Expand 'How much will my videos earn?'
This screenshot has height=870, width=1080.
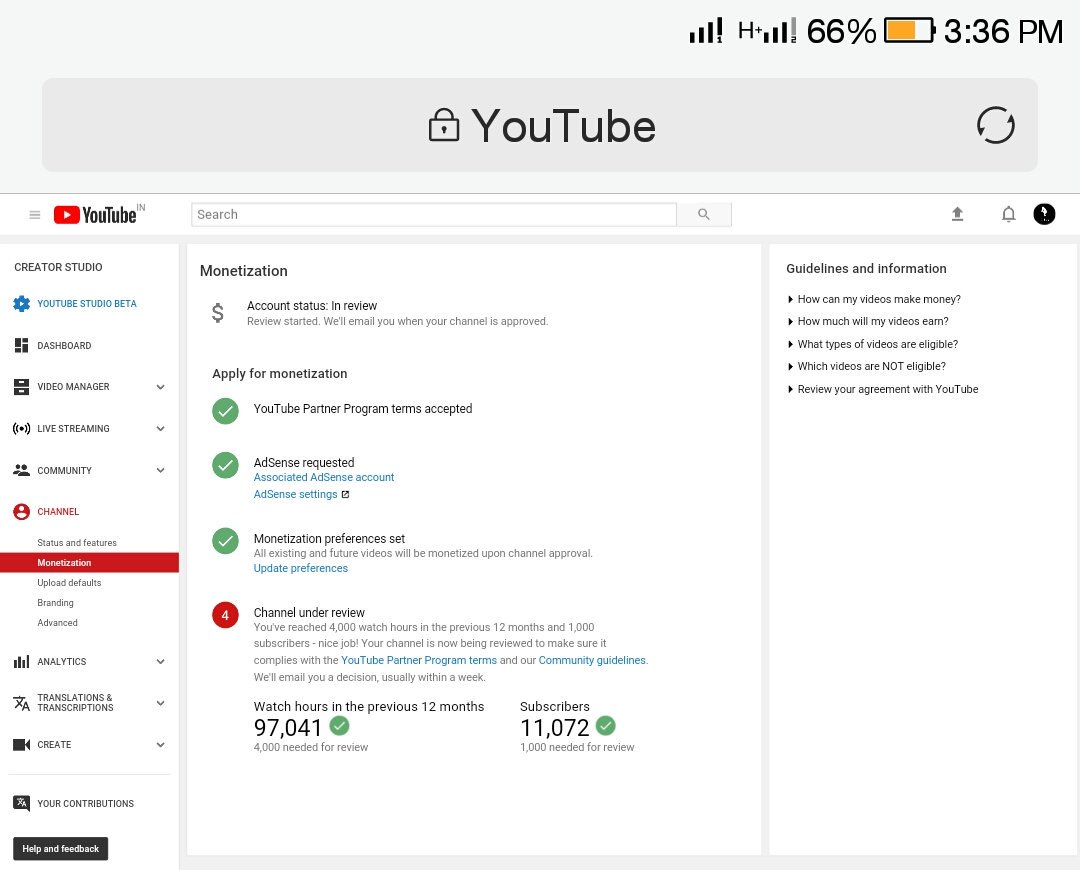(x=868, y=321)
